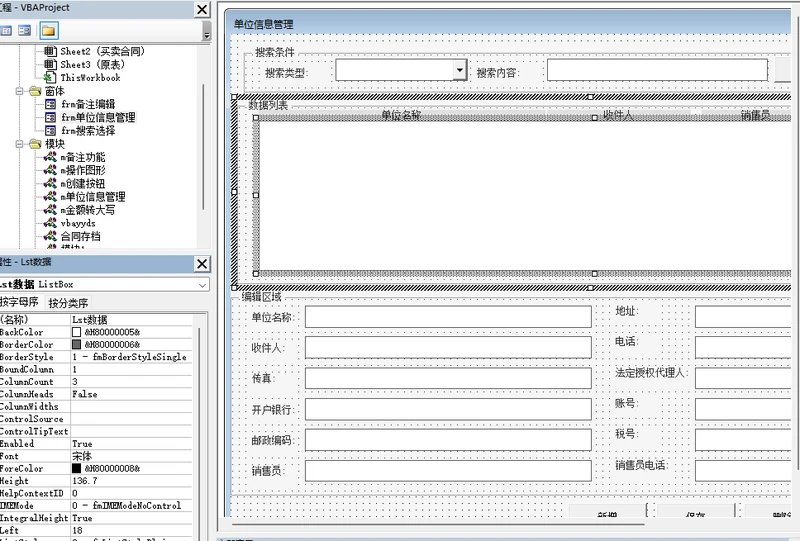Viewport: 800px width, 541px height.
Task: Close the Lst数据 properties pane
Action: coord(202,263)
